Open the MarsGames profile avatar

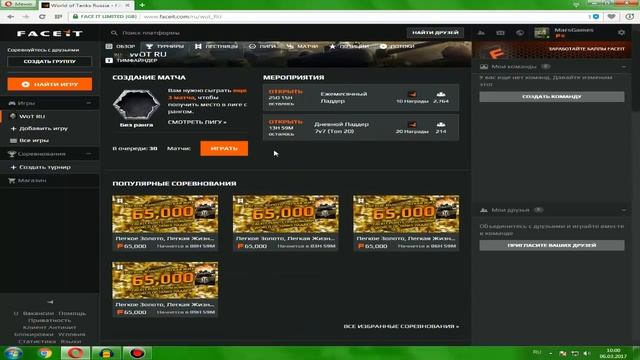click(542, 33)
